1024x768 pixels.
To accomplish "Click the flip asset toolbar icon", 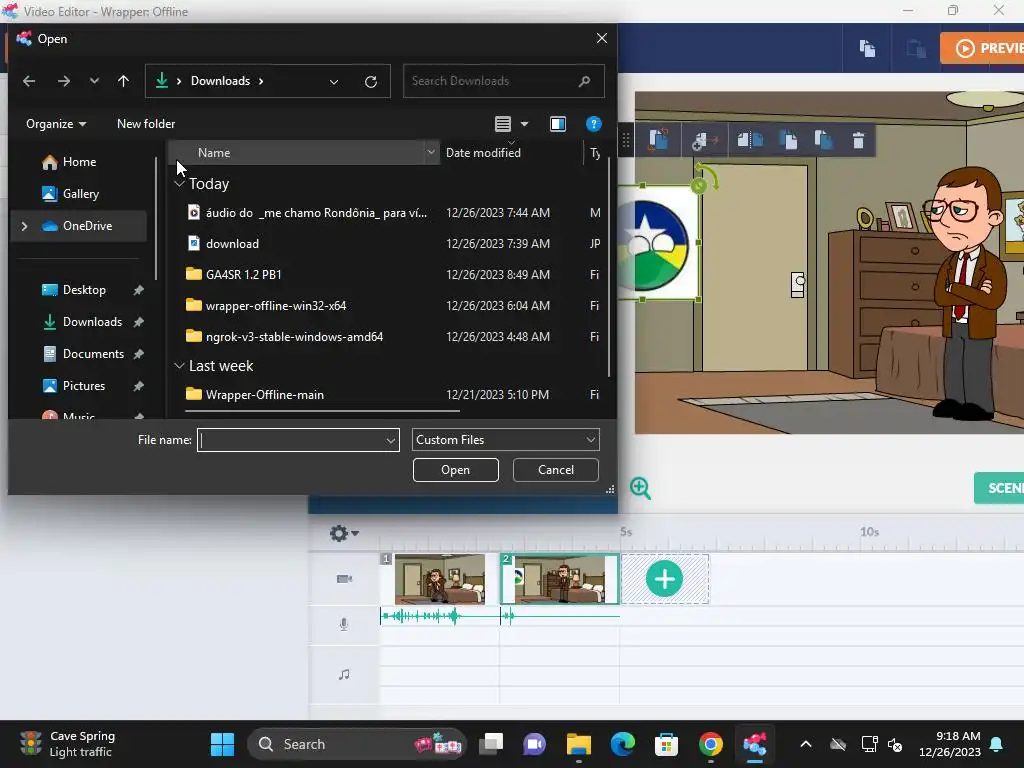I will (x=750, y=140).
